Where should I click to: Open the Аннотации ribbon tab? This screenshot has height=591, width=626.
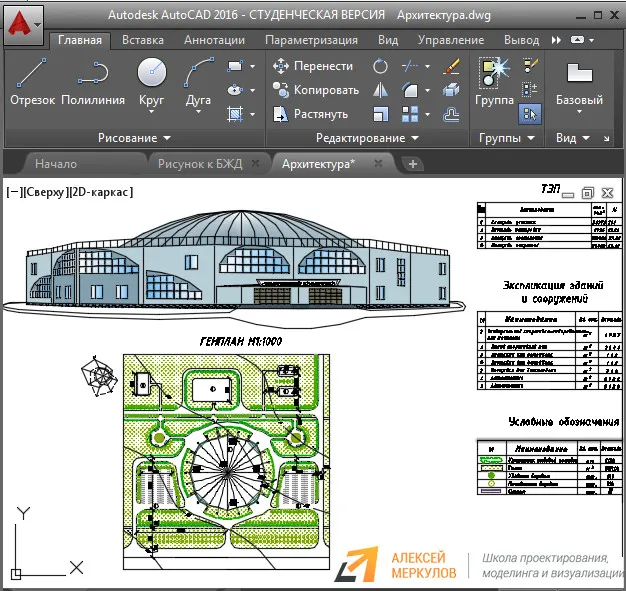pyautogui.click(x=214, y=40)
